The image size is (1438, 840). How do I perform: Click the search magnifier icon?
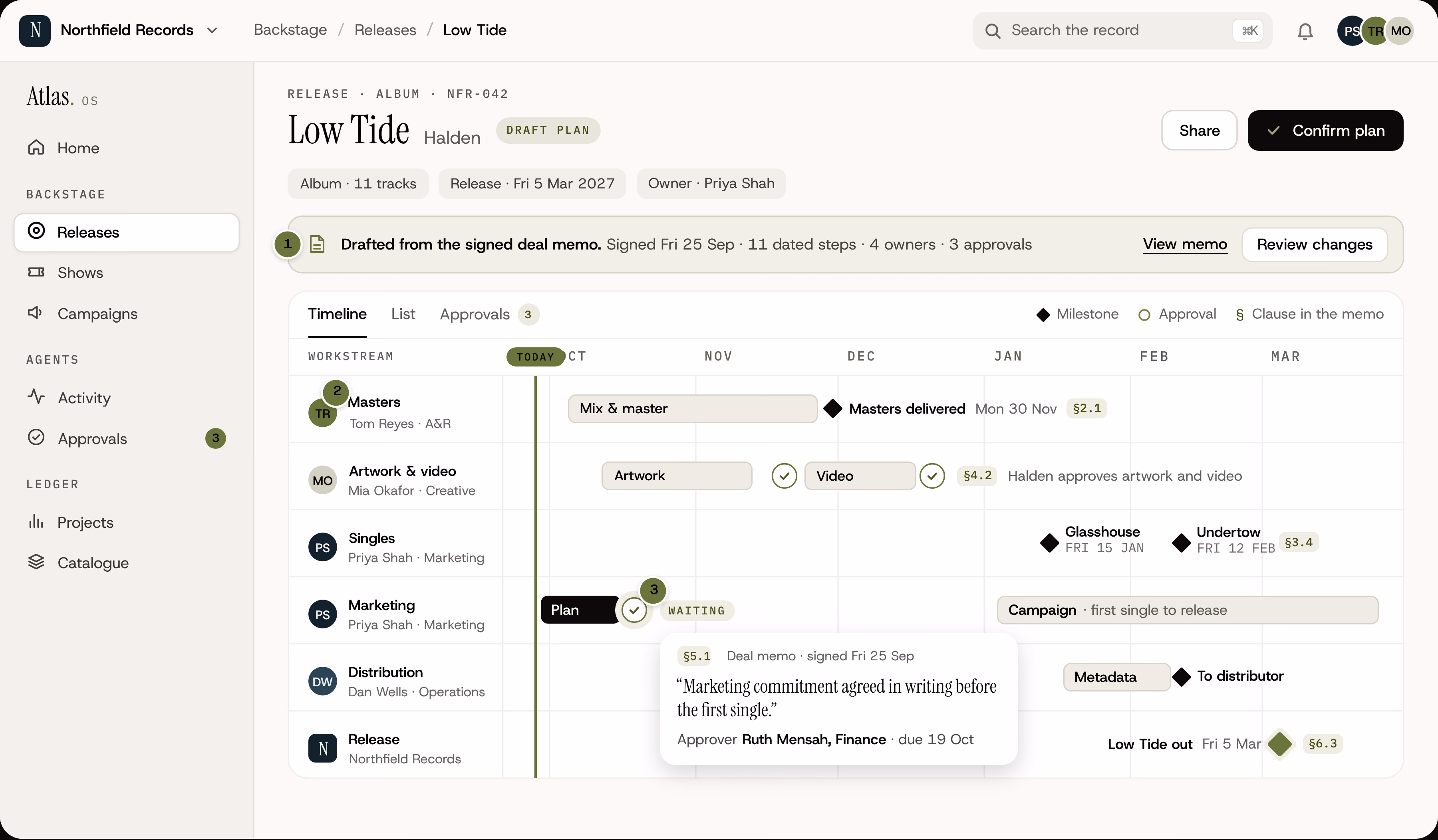click(x=992, y=31)
